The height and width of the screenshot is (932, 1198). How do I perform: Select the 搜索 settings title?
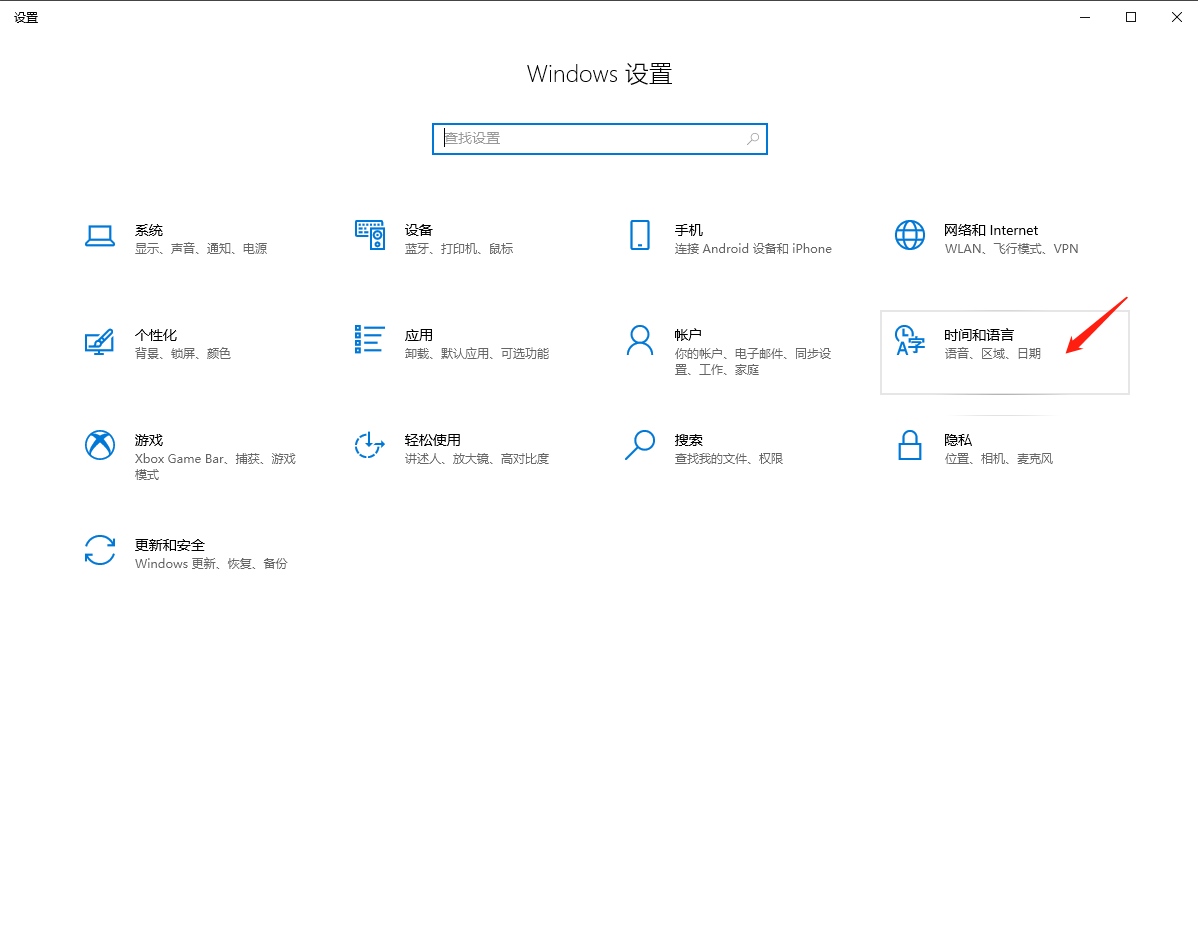(x=688, y=440)
